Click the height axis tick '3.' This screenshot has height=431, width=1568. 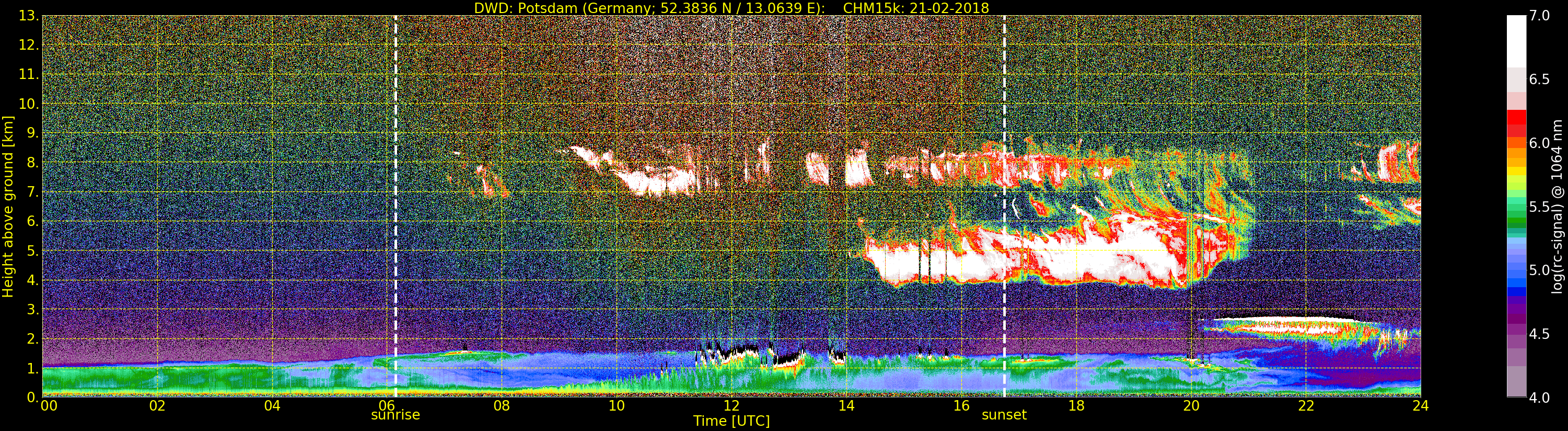coord(32,309)
